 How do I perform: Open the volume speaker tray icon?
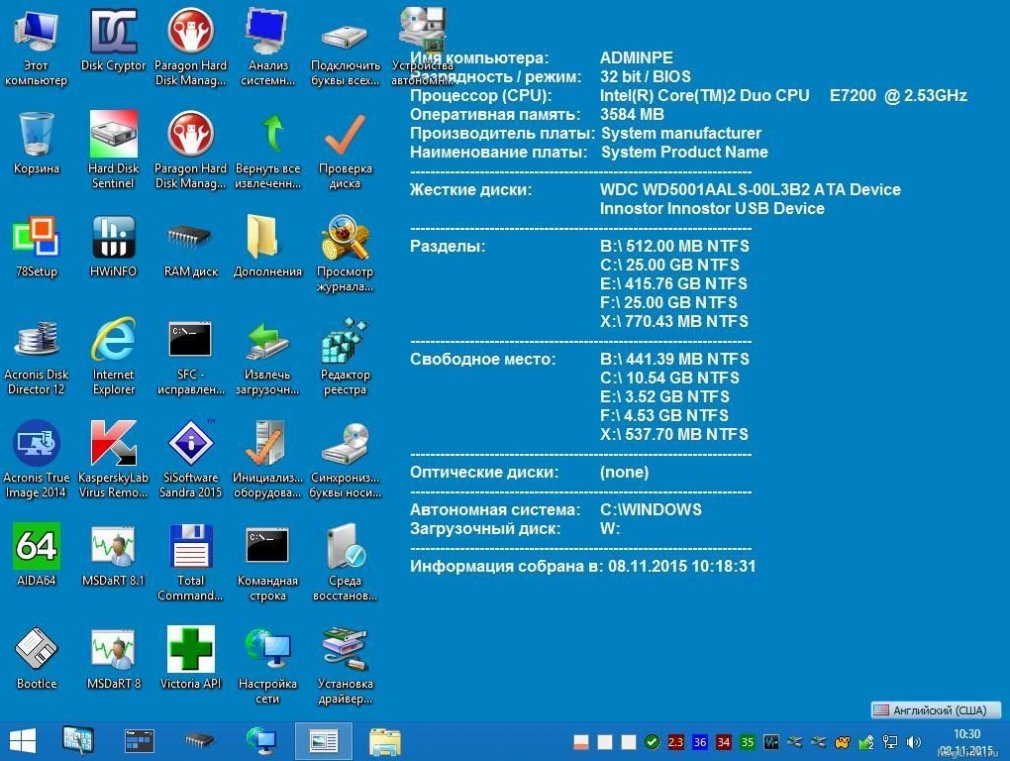(913, 742)
